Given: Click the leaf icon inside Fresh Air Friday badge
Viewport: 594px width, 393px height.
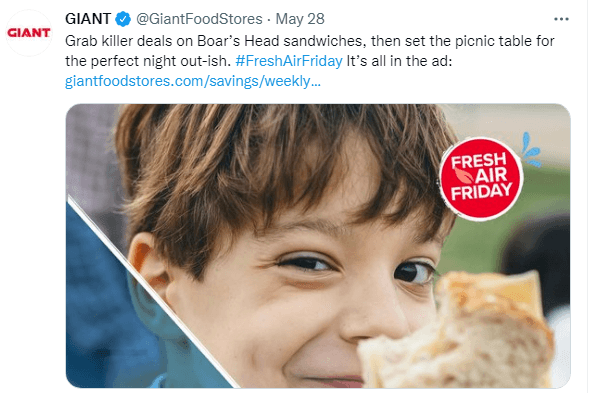Looking at the screenshot, I should [464, 175].
